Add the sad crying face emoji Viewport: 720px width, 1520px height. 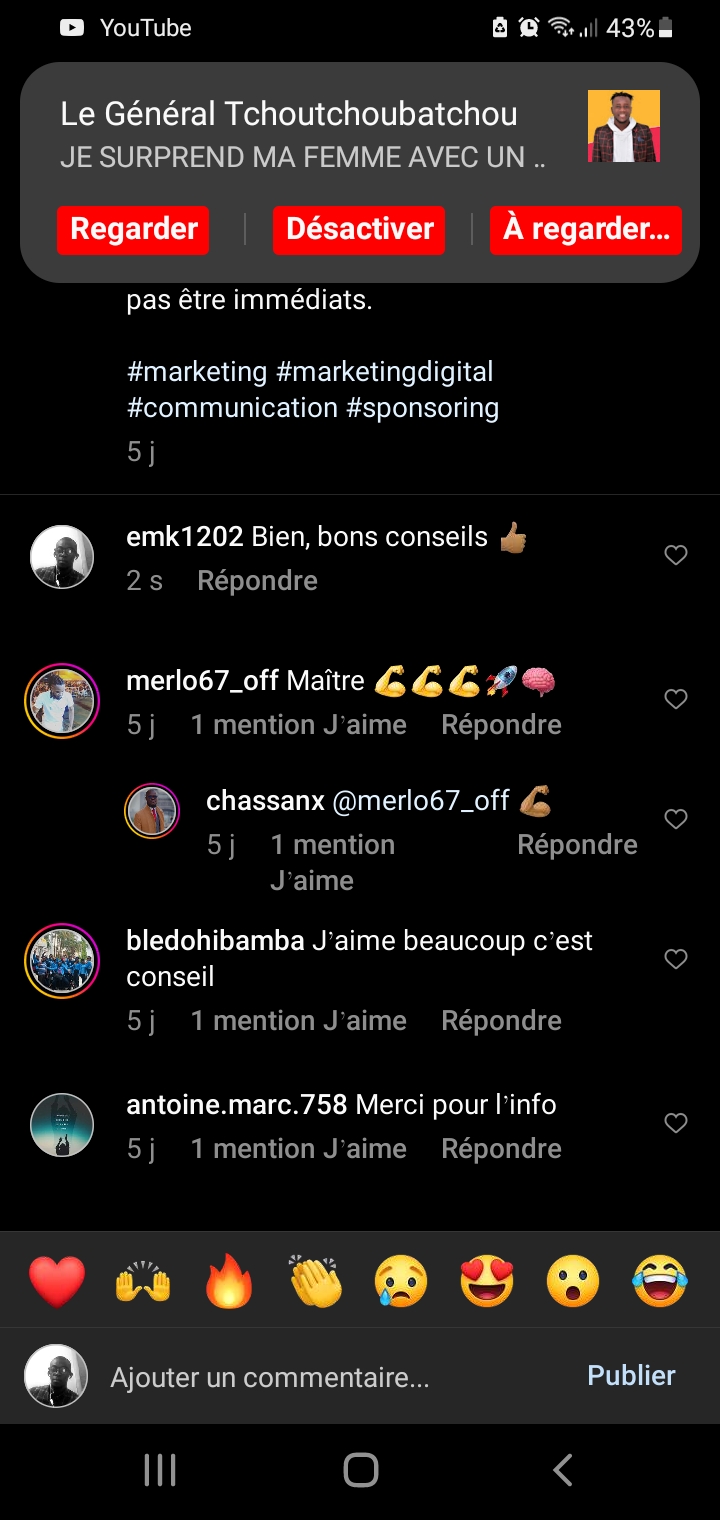click(x=401, y=1281)
